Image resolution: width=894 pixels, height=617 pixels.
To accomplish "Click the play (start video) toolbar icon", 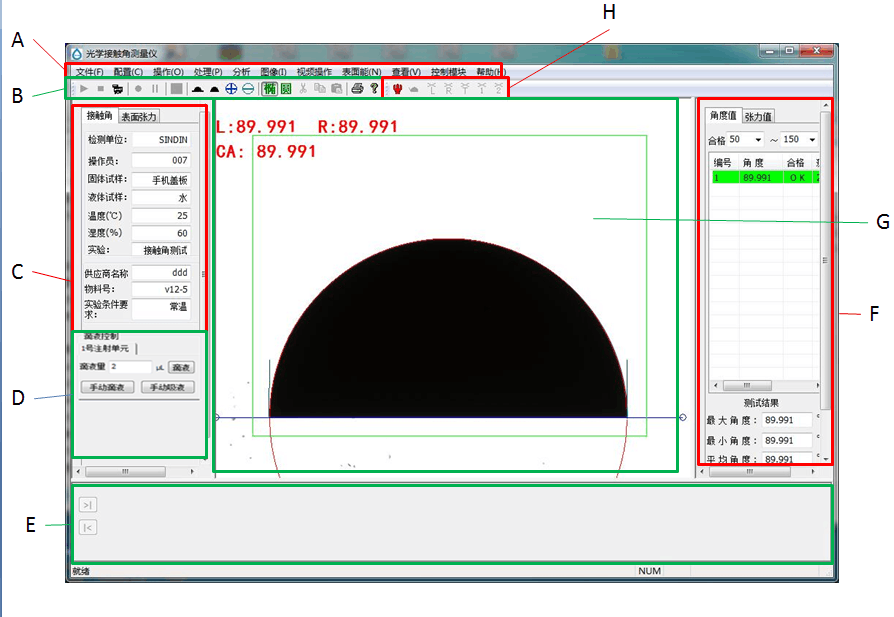I will click(x=84, y=89).
